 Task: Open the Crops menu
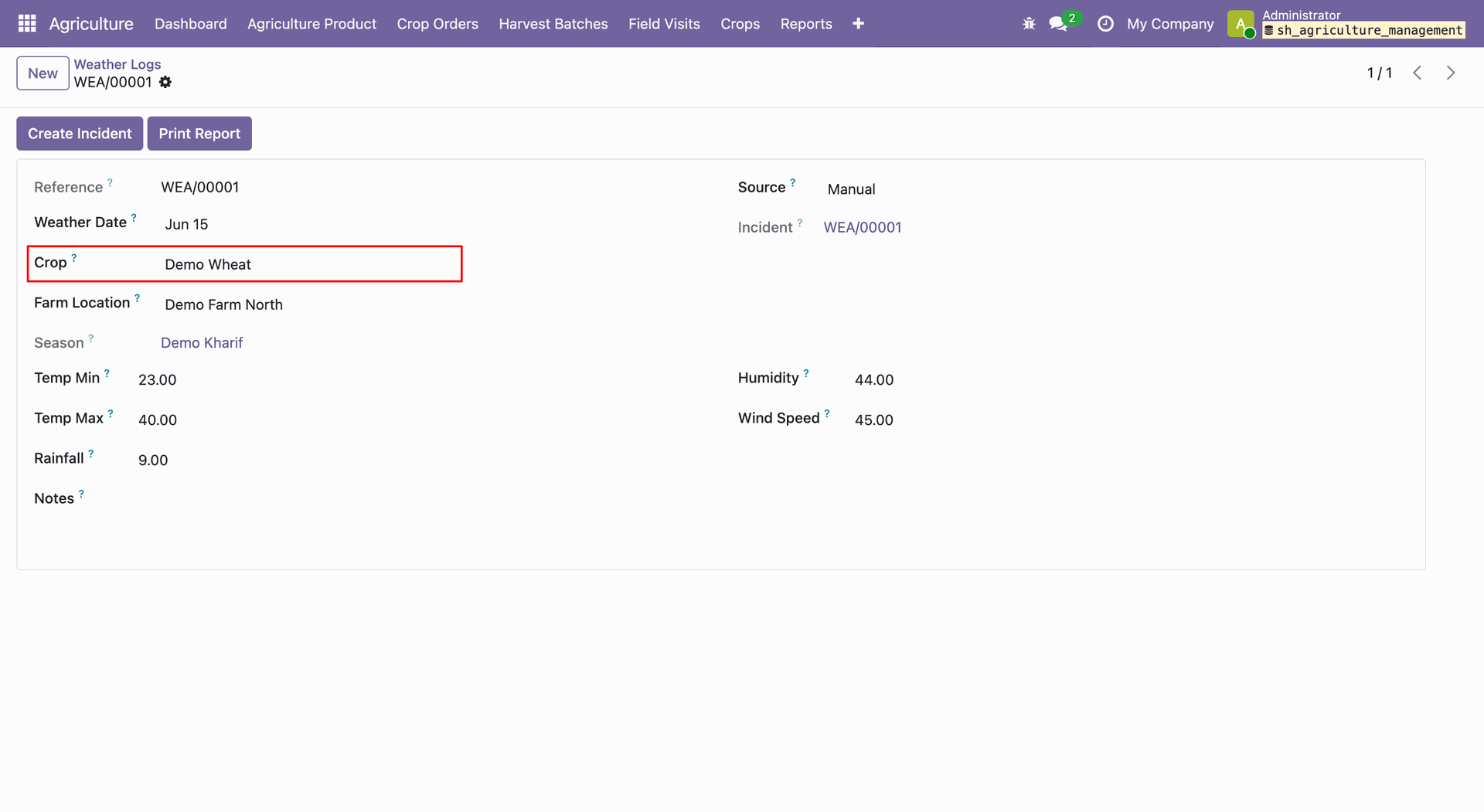[740, 23]
